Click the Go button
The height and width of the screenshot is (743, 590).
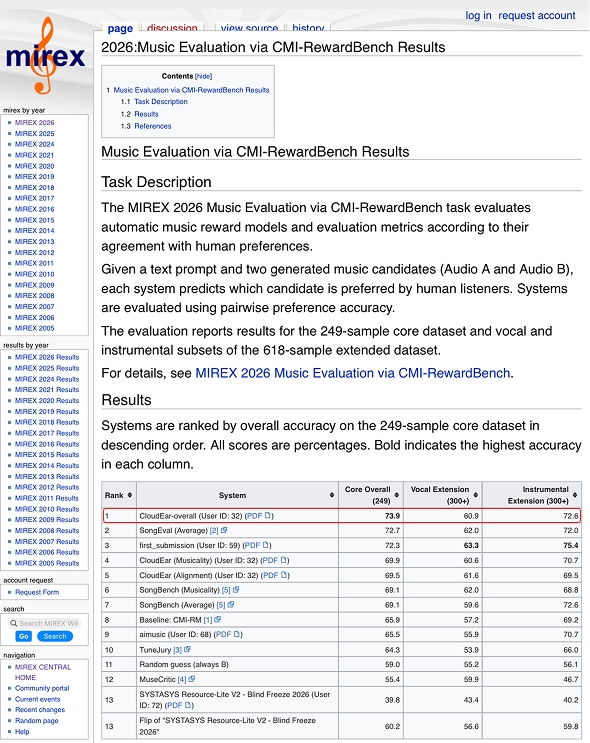24,636
